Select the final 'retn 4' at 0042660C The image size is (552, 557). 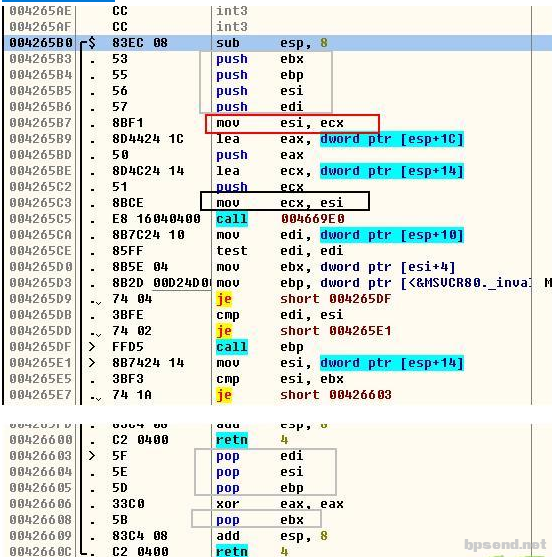pos(252,551)
